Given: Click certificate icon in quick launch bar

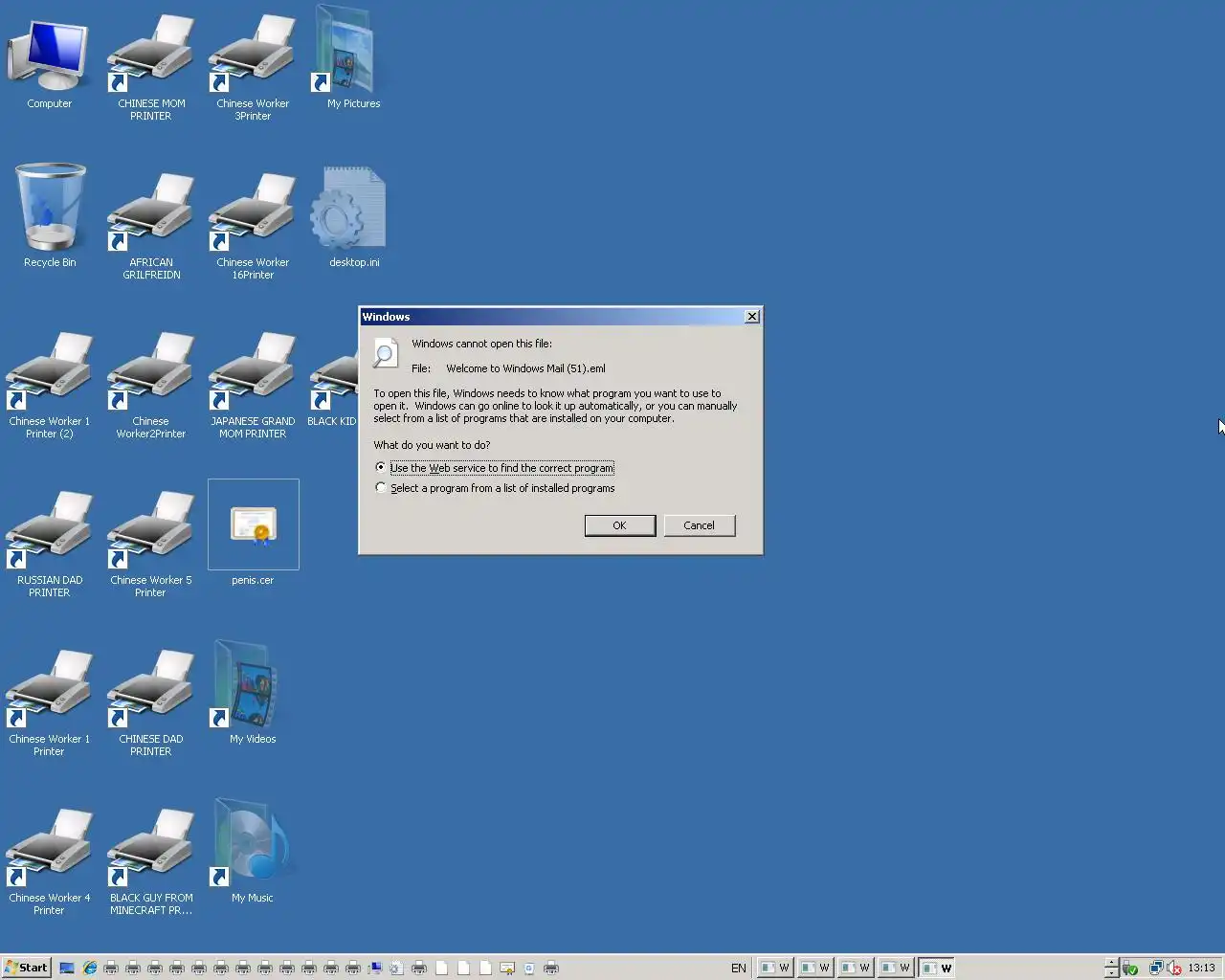Looking at the screenshot, I should point(507,968).
